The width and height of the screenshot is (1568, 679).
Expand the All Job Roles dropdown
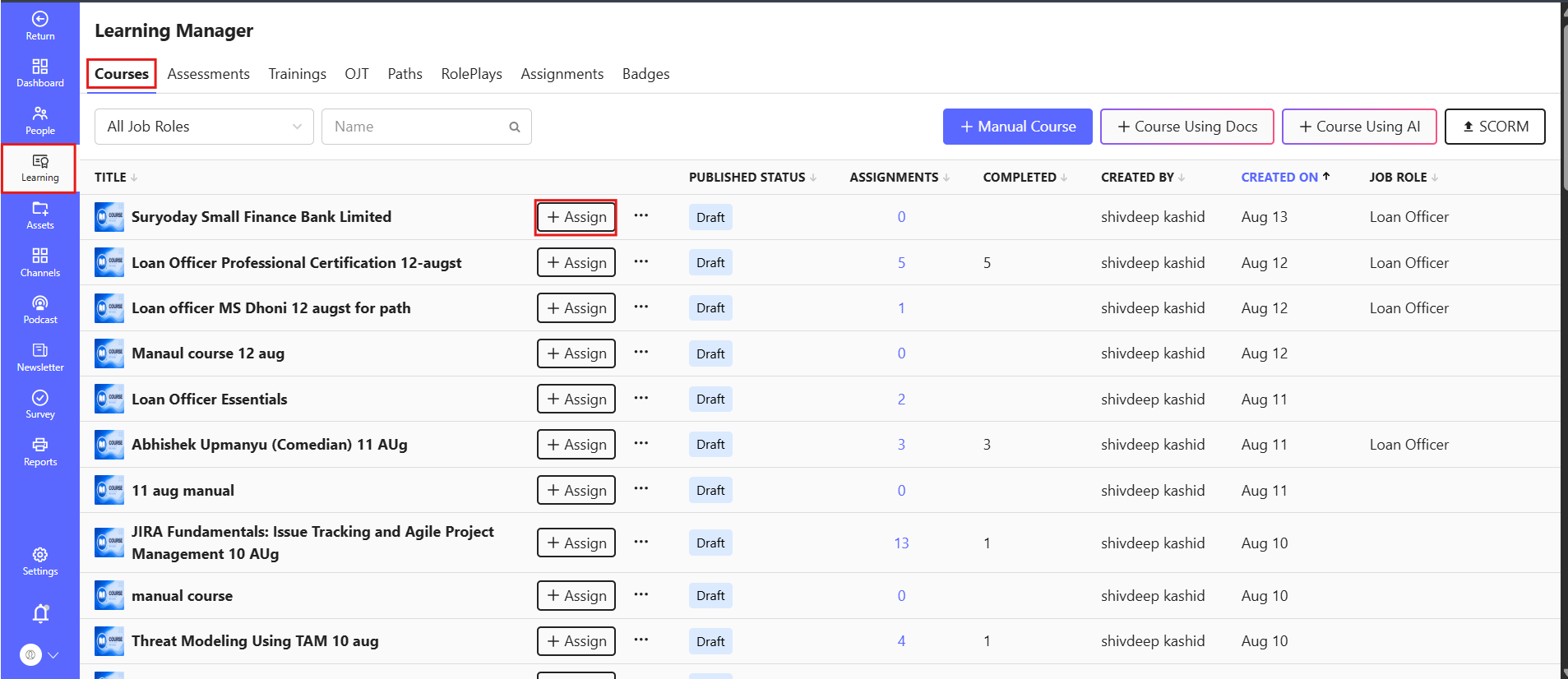point(204,127)
